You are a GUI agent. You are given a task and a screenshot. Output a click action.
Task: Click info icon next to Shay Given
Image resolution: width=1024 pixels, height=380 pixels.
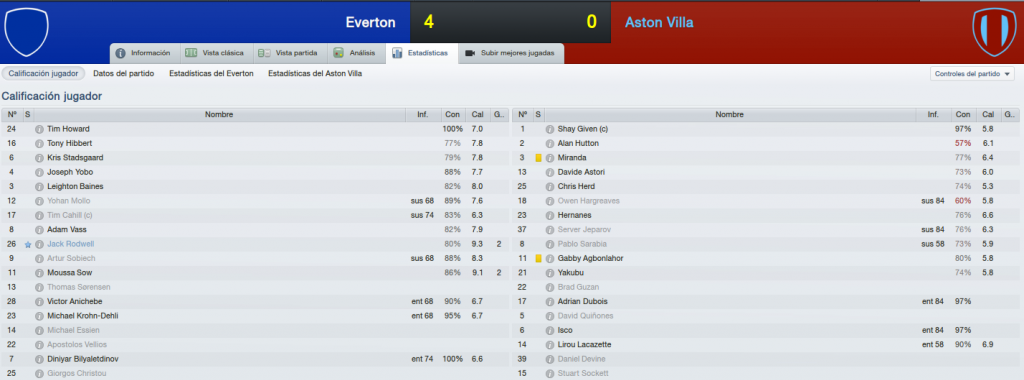(550, 129)
